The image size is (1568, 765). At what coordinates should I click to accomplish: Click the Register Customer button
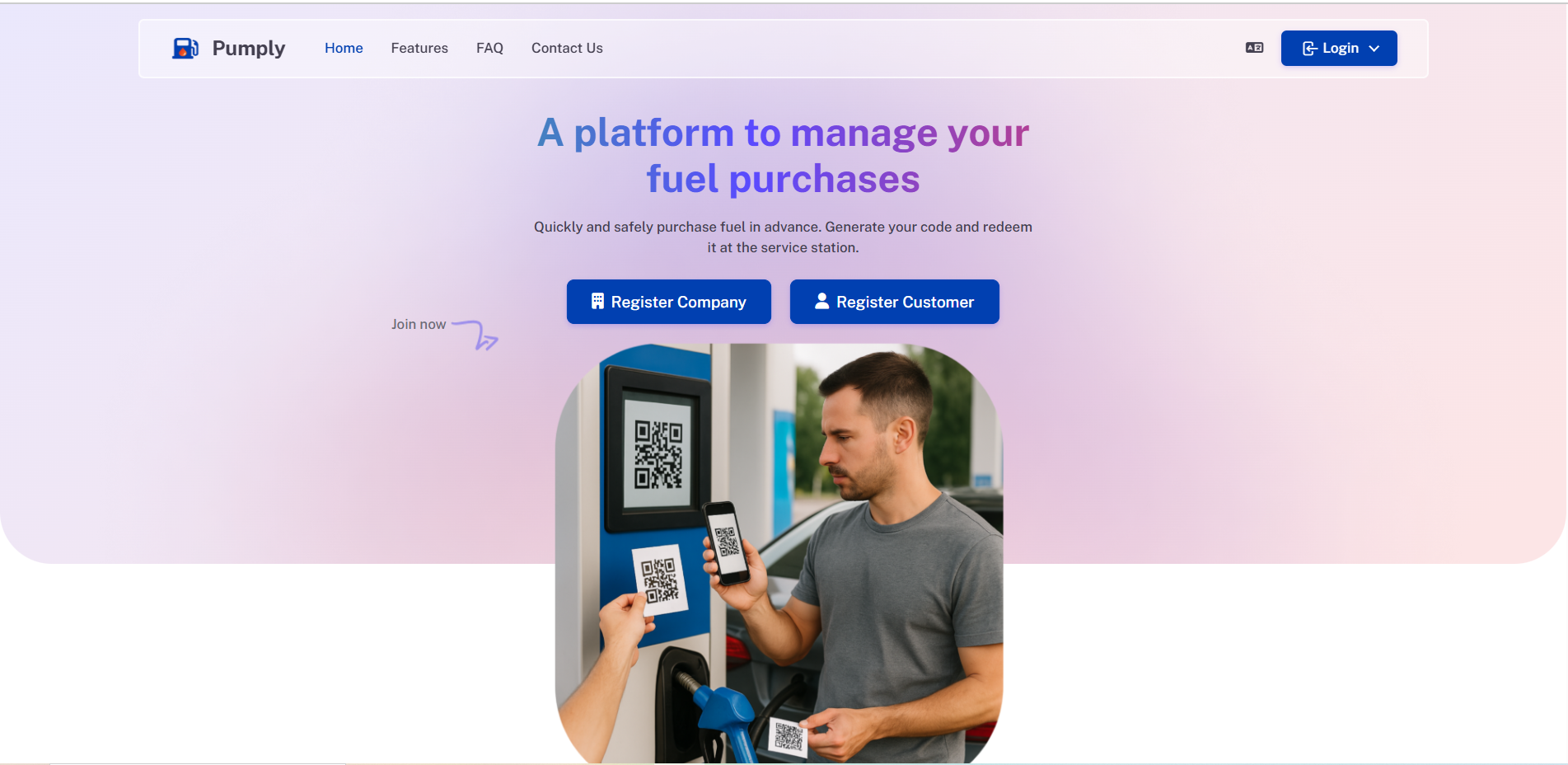pyautogui.click(x=895, y=302)
